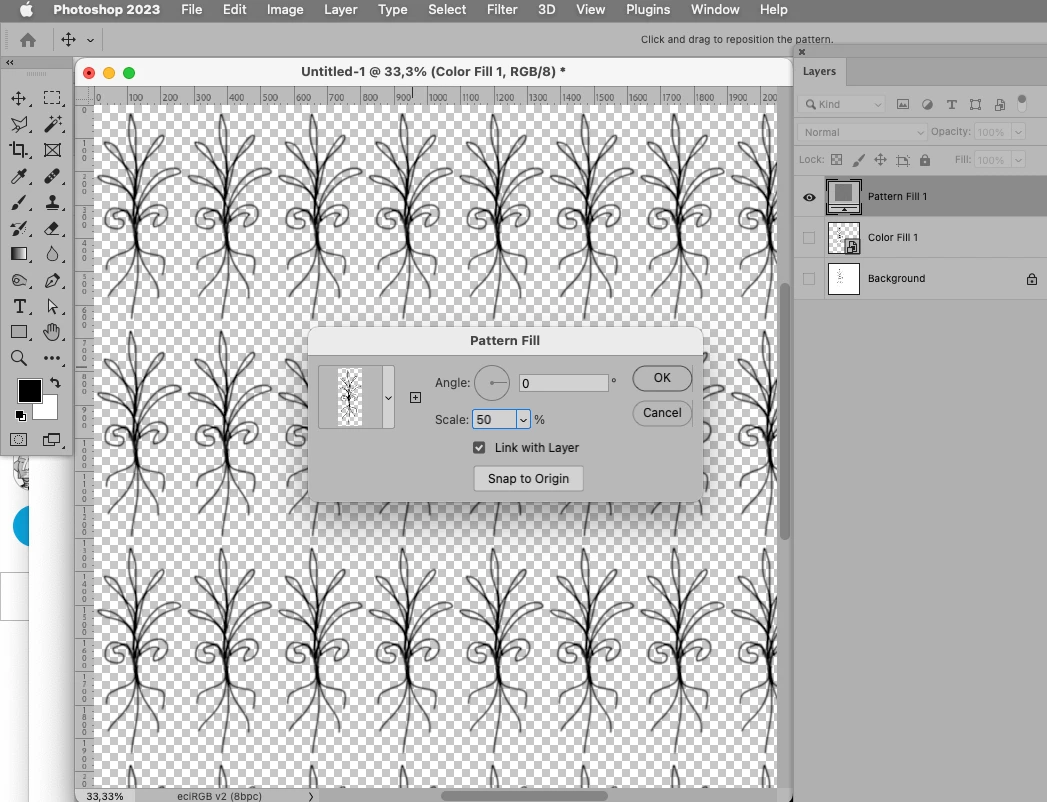Select the Path Selection tool
Viewport: 1047px width, 802px height.
coord(52,307)
